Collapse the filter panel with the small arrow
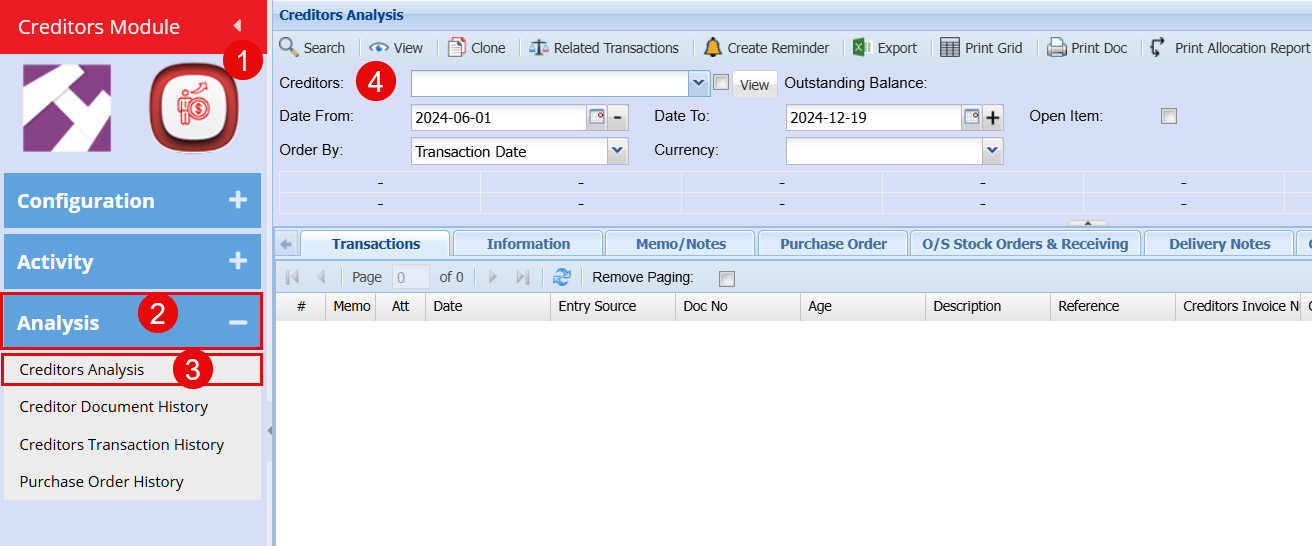 (x=1088, y=222)
